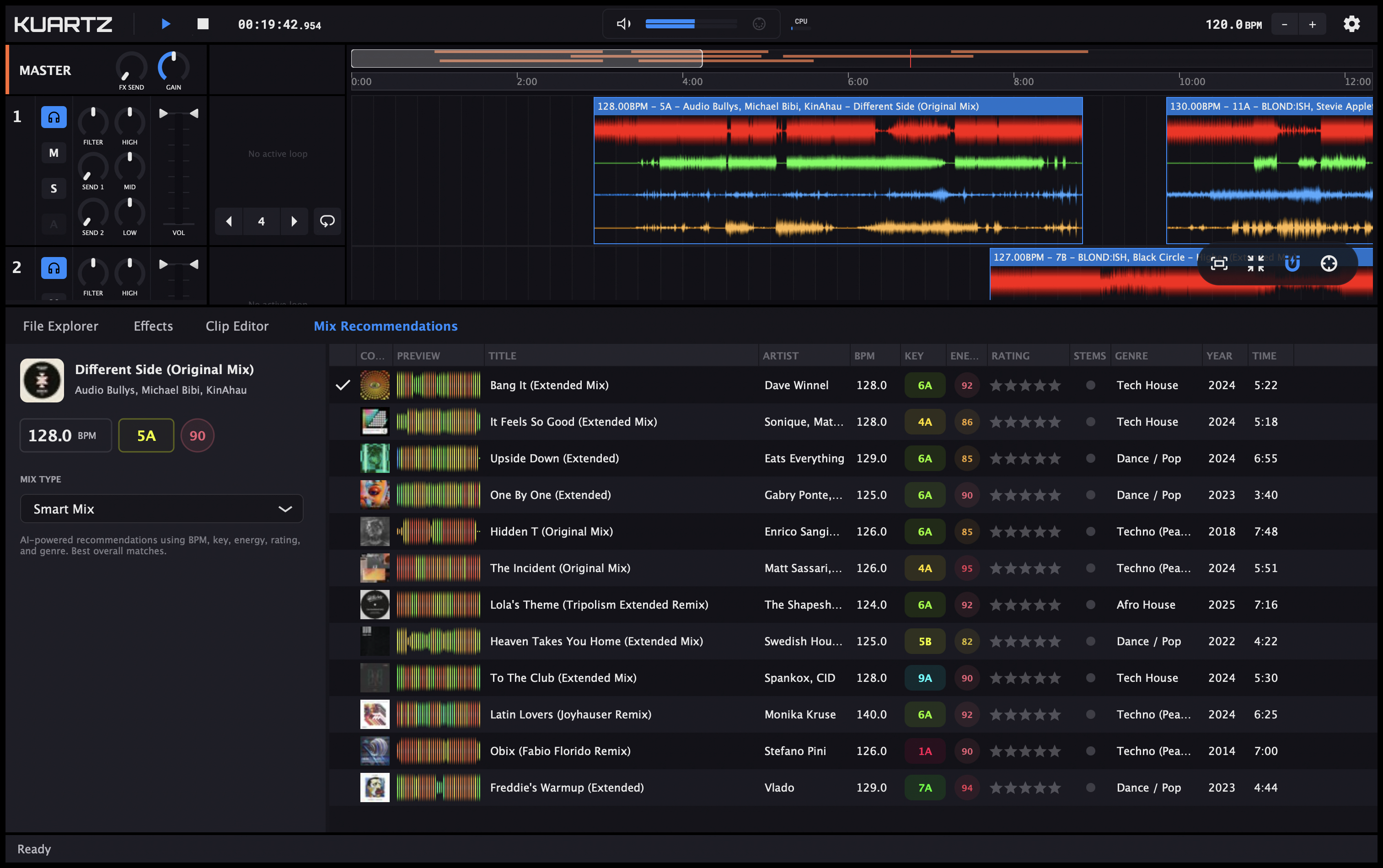Mute deck 1 with the M button
Viewport: 1383px width, 868px height.
[x=54, y=153]
